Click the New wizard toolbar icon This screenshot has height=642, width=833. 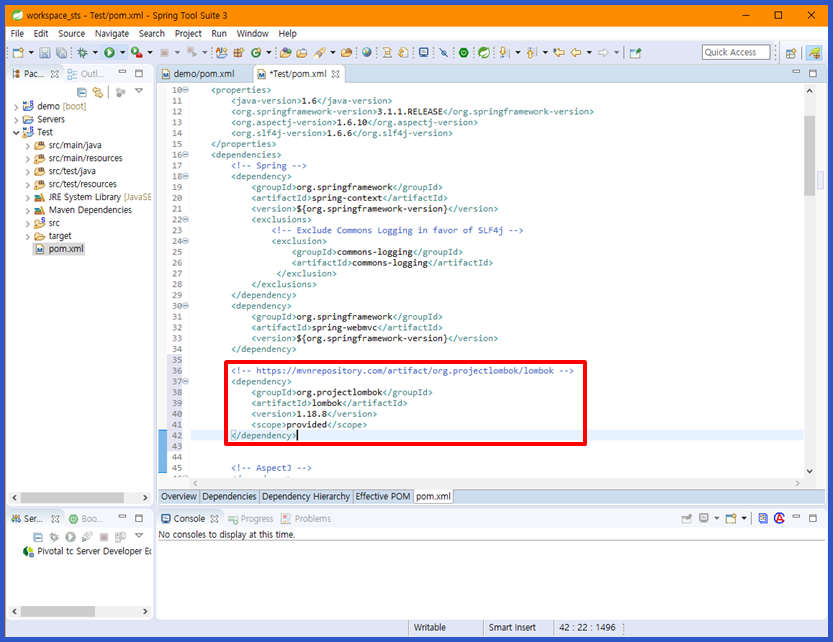click(x=19, y=53)
